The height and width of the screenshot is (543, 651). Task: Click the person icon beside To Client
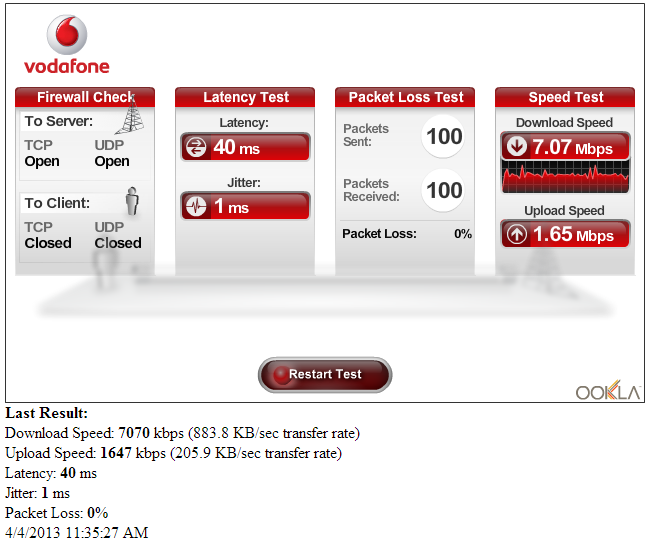coord(131,201)
